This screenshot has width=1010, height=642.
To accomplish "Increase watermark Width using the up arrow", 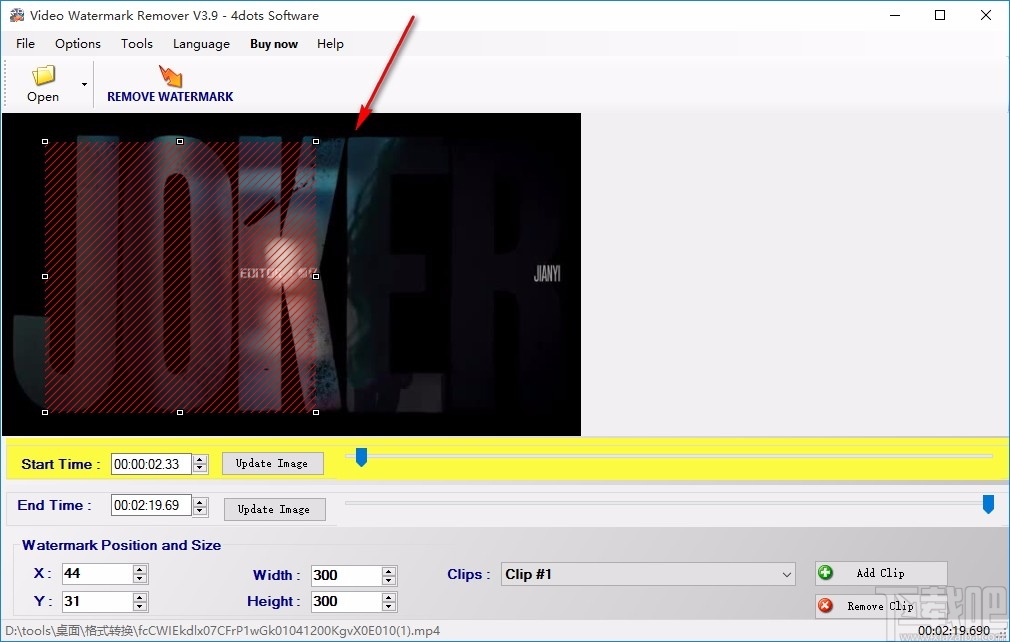I will [x=389, y=570].
